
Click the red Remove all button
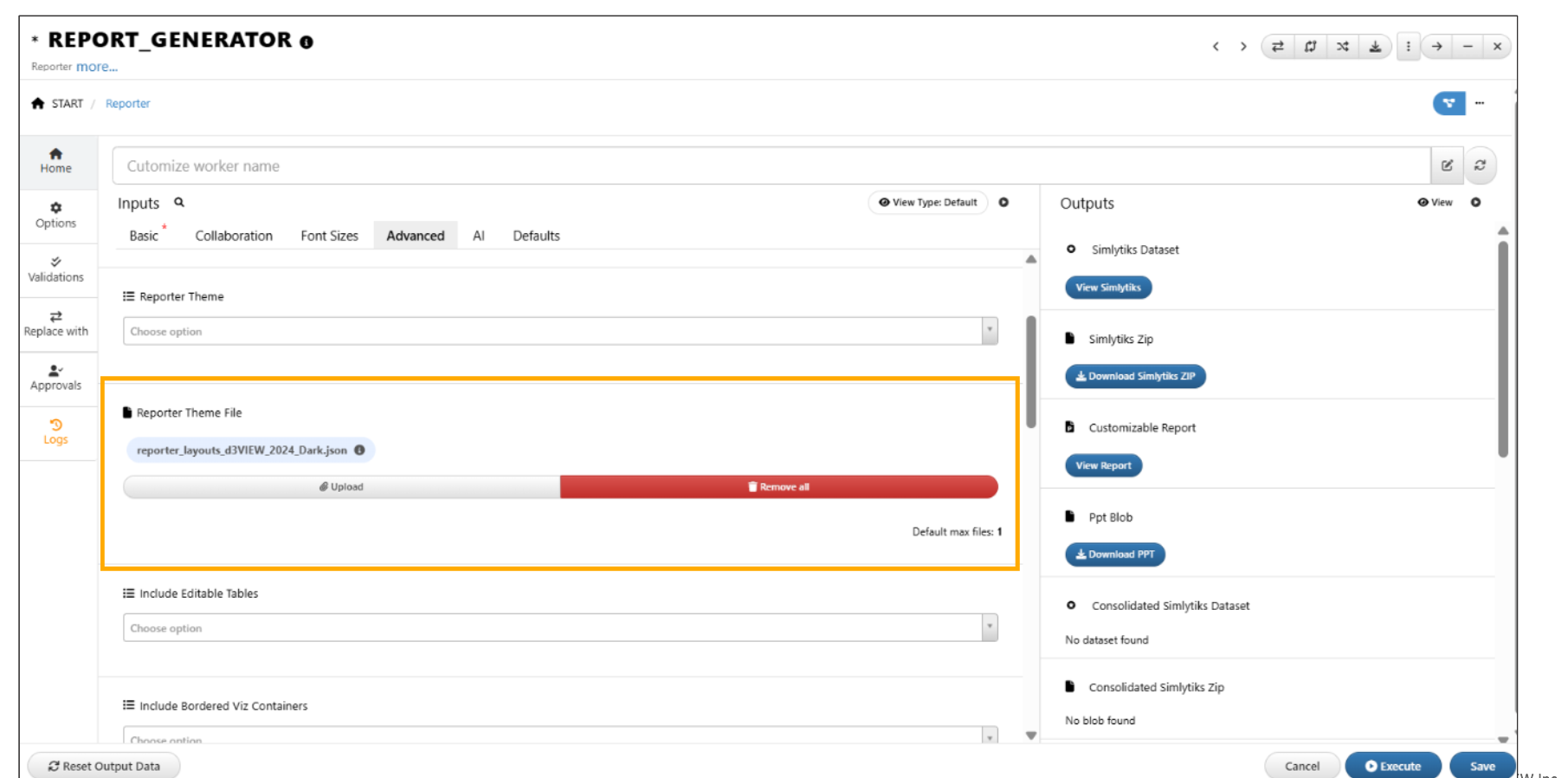[x=778, y=487]
